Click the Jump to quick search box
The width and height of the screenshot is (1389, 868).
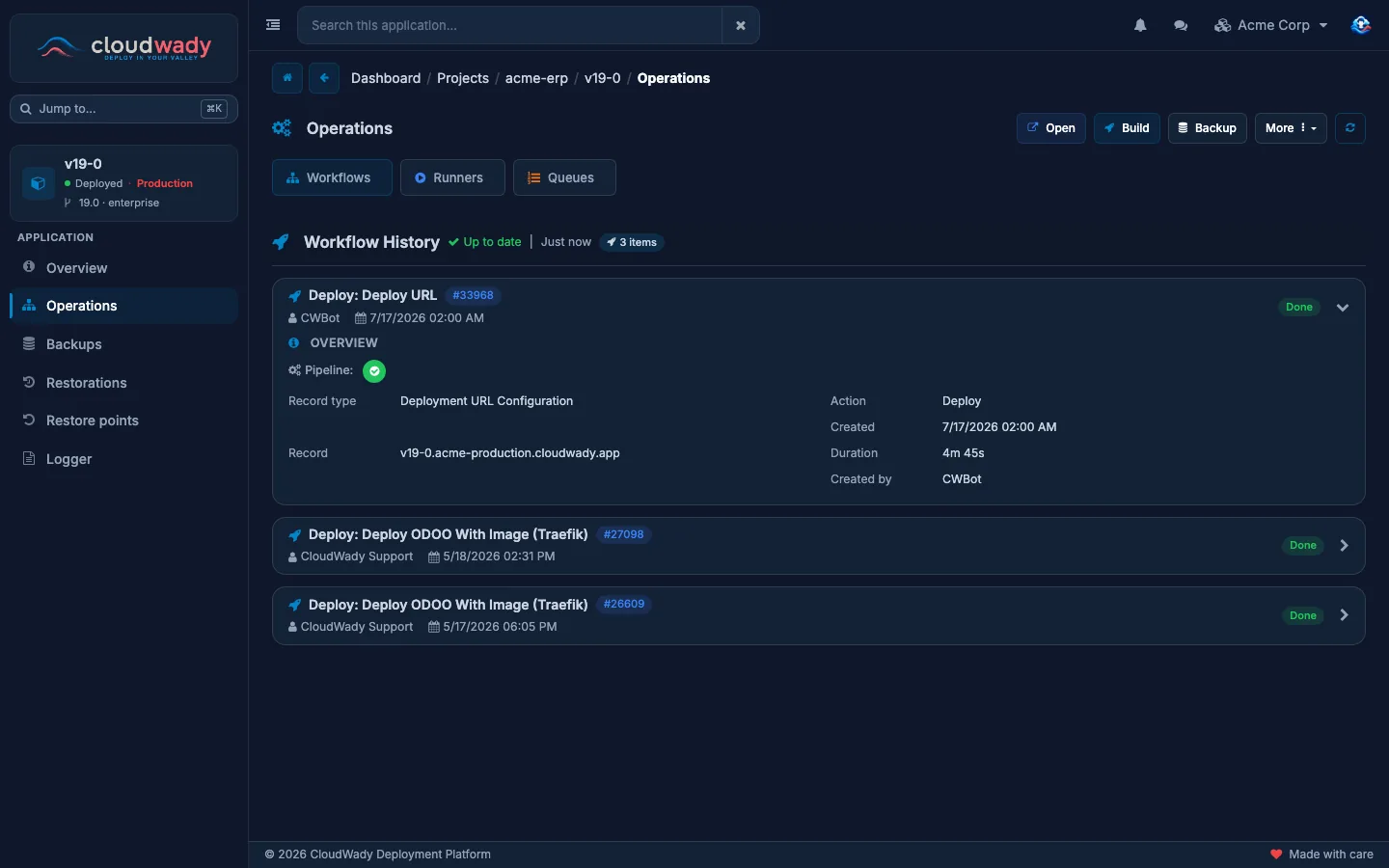point(123,109)
